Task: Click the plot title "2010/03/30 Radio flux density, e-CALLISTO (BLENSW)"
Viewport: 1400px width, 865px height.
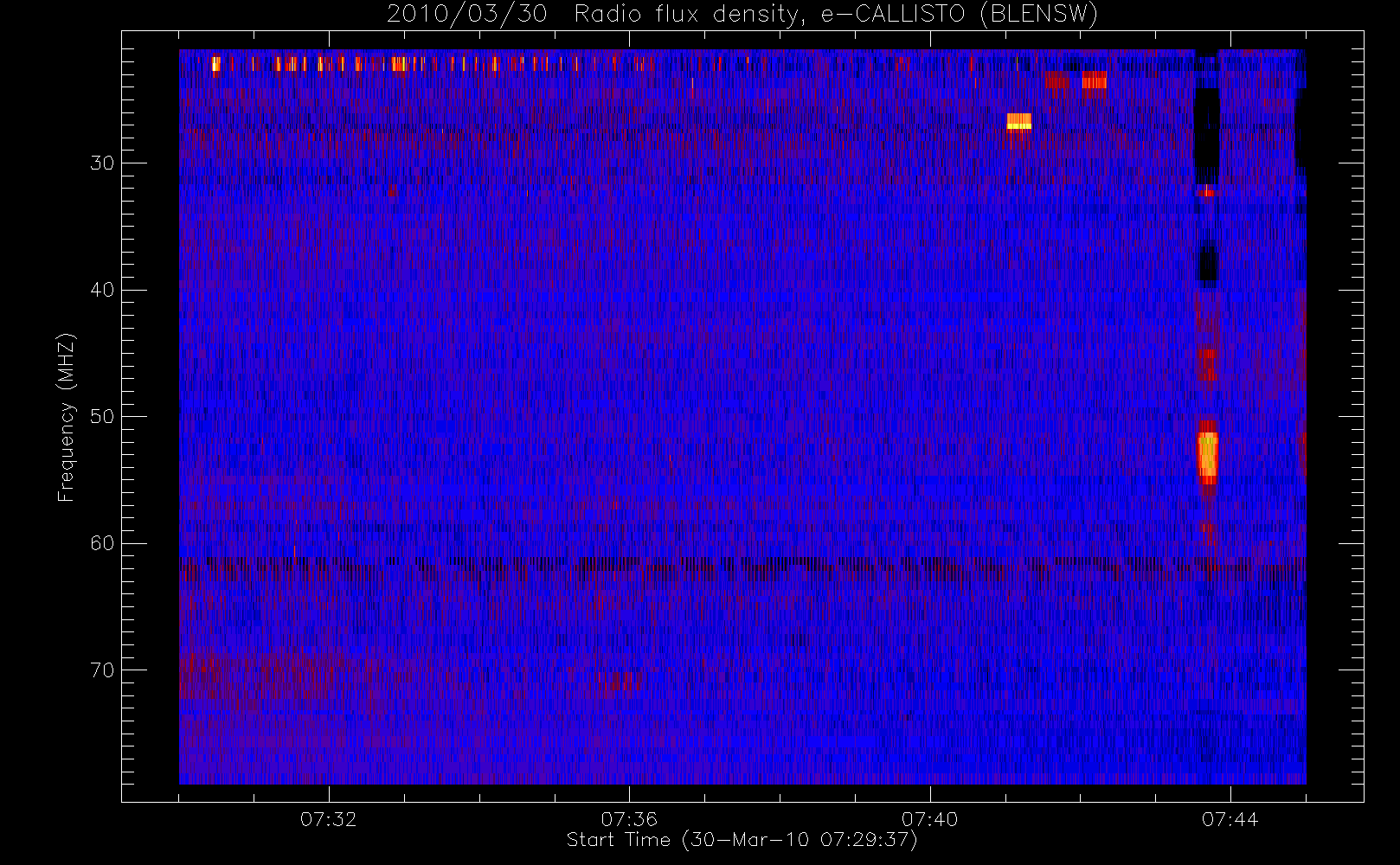Action: pyautogui.click(x=742, y=15)
